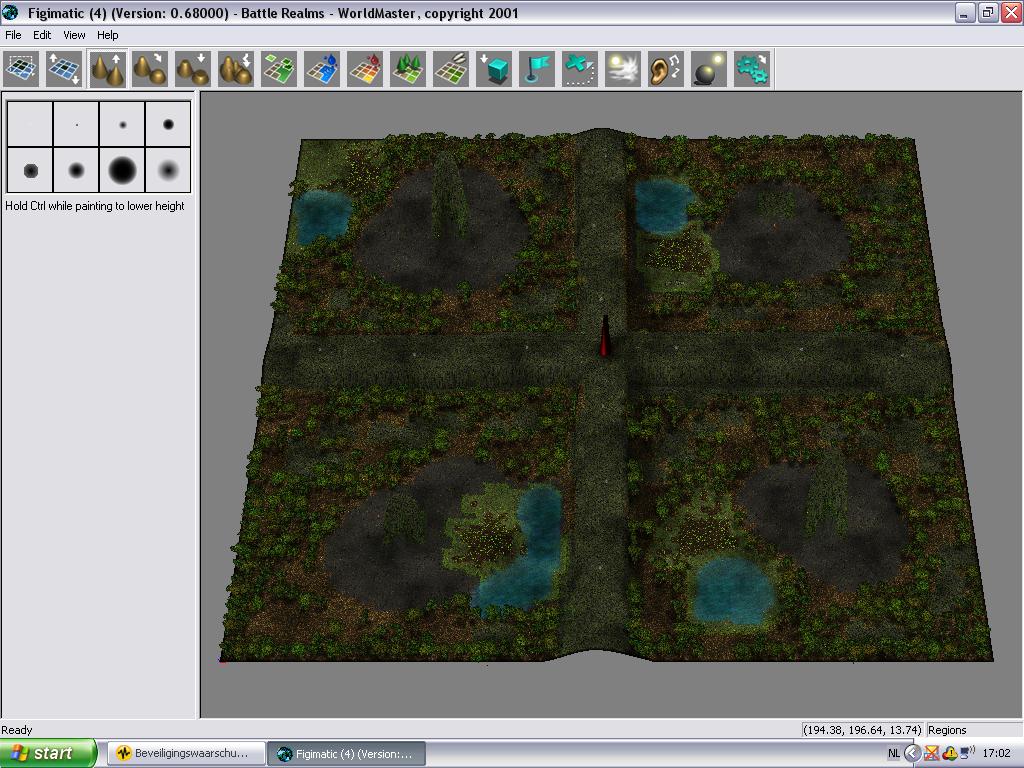
Task: Select the small solid dot brush ending the top row
Action: point(168,124)
